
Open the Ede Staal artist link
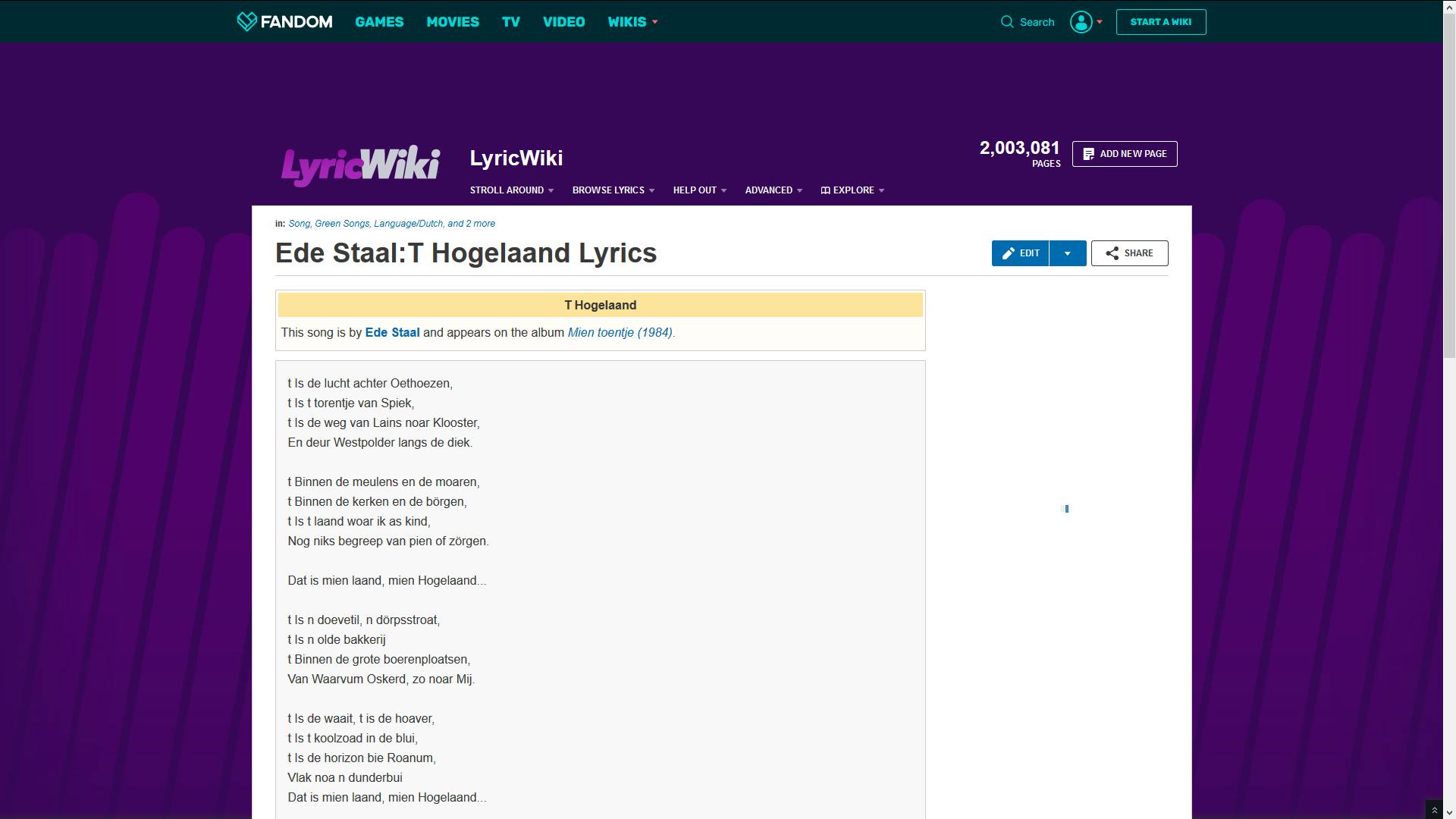tap(391, 332)
